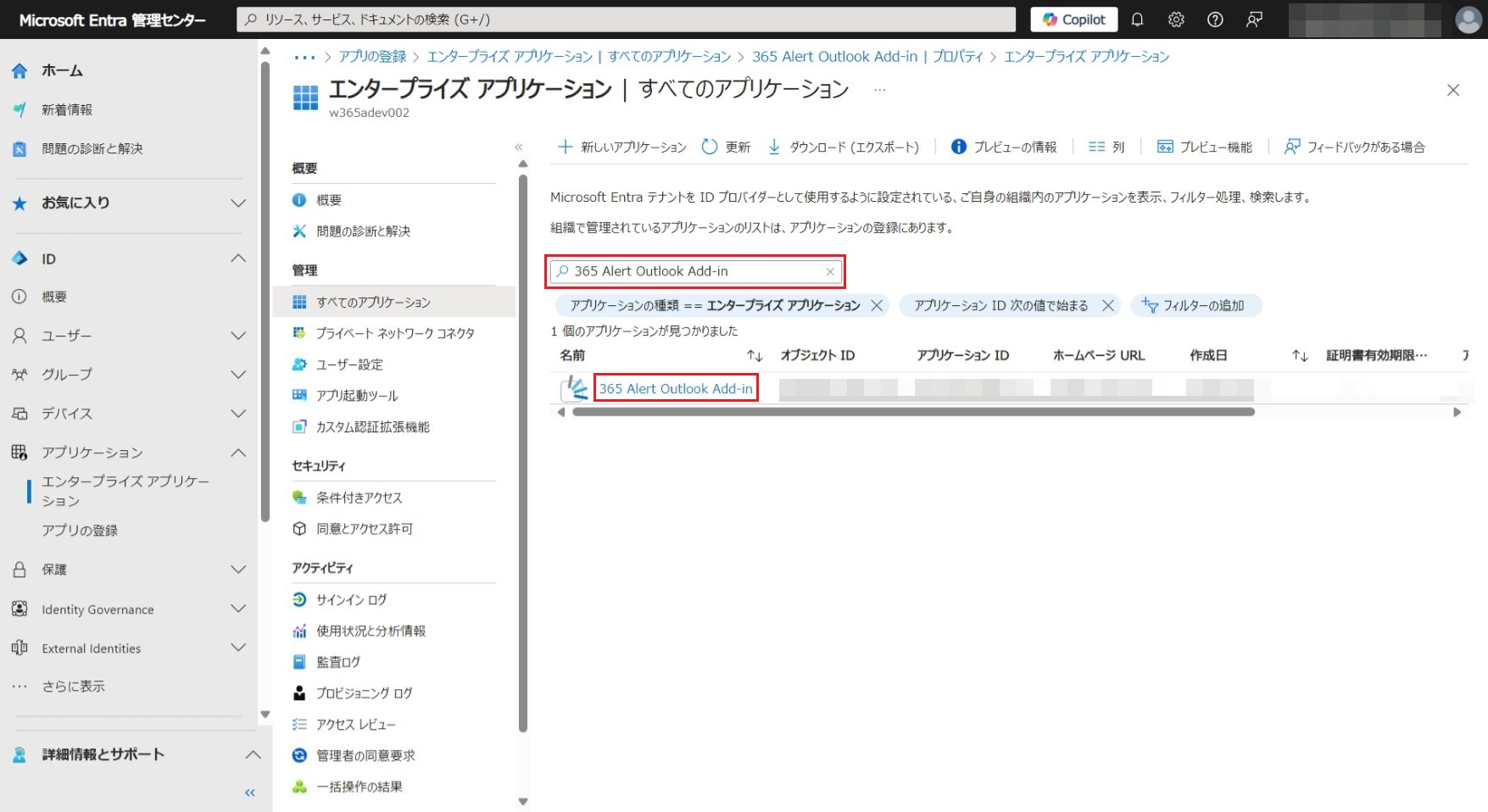
Task: Remove the Application ID filter chip
Action: click(x=1107, y=305)
